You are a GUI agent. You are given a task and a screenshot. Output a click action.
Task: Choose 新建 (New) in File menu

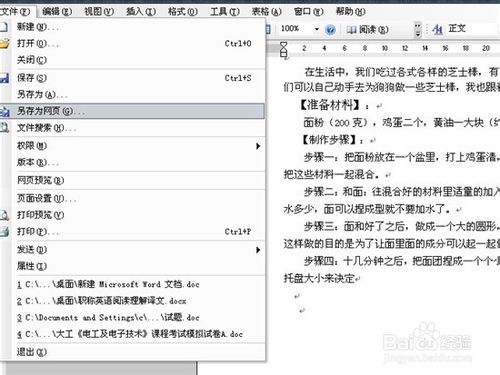[x=133, y=27]
